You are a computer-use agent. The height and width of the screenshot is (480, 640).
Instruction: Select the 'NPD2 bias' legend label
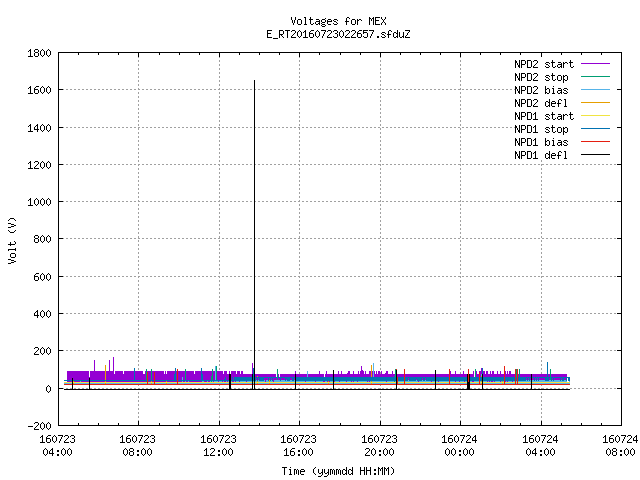(541, 90)
